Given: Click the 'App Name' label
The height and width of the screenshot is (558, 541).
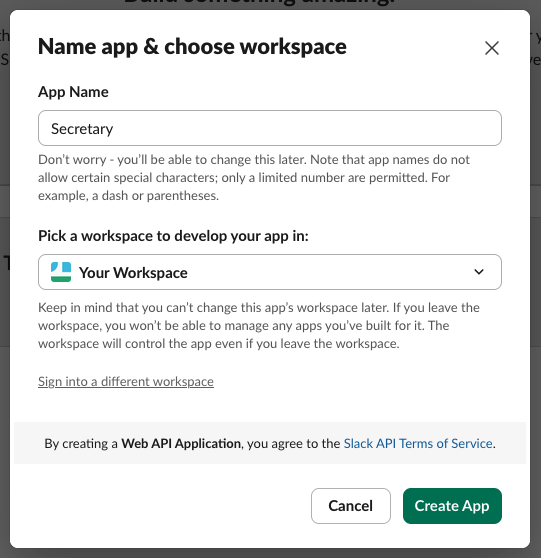Looking at the screenshot, I should [73, 92].
